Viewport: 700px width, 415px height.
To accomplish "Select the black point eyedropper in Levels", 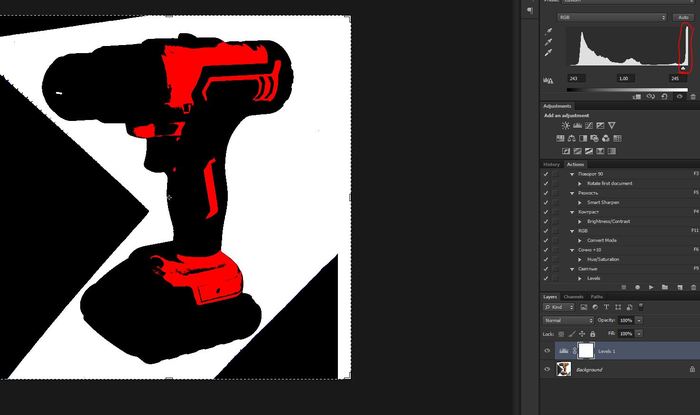I will tap(548, 32).
